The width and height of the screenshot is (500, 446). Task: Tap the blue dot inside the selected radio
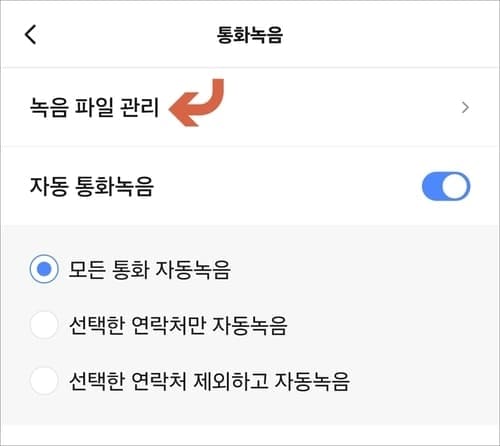44,269
